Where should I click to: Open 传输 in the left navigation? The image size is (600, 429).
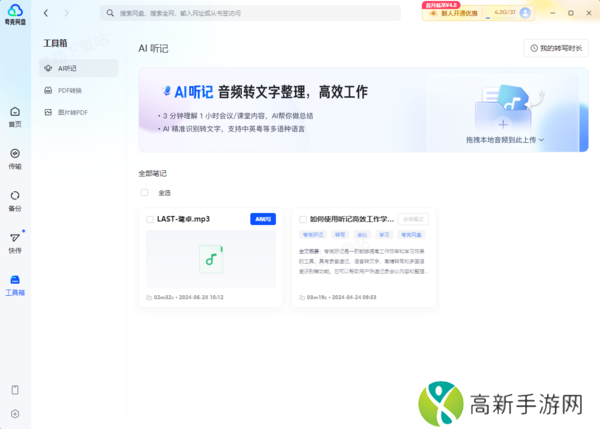15,159
